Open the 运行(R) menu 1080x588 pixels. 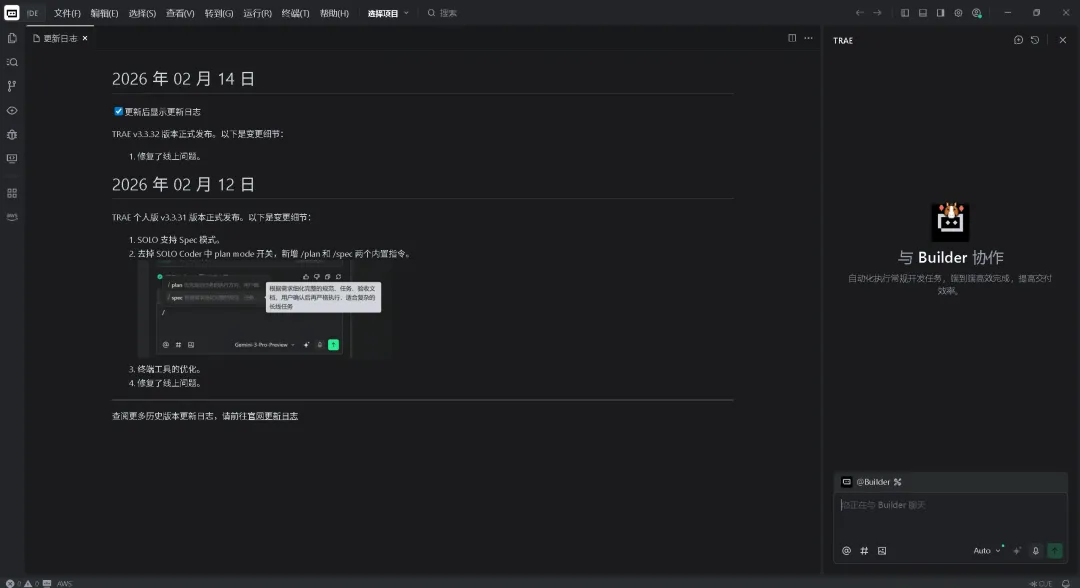pyautogui.click(x=258, y=13)
